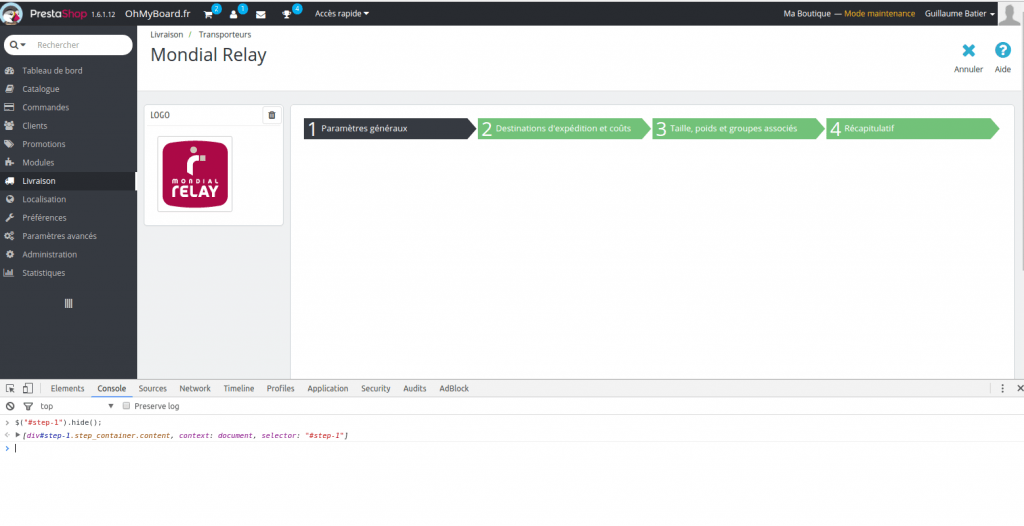Click the Mondial Relay logo thumbnail
The width and height of the screenshot is (1024, 526).
tap(195, 174)
